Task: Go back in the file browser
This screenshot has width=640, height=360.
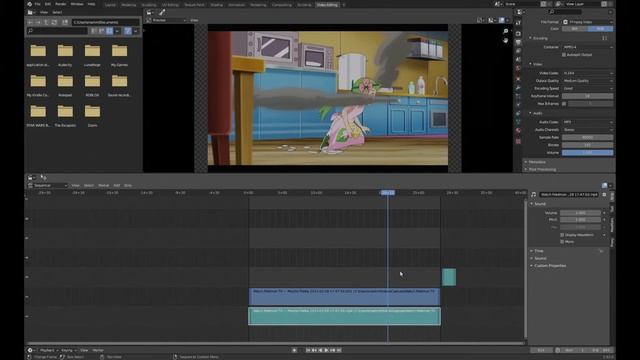Action: click(x=30, y=22)
